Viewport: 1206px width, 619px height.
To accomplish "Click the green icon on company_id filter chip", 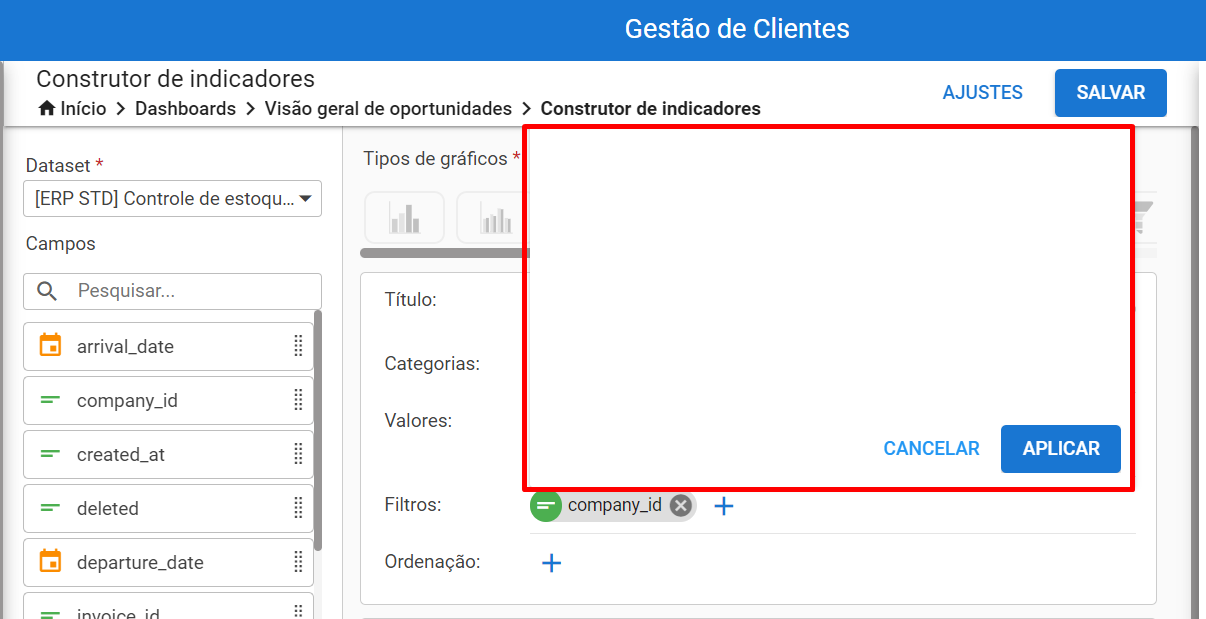I will [x=546, y=505].
